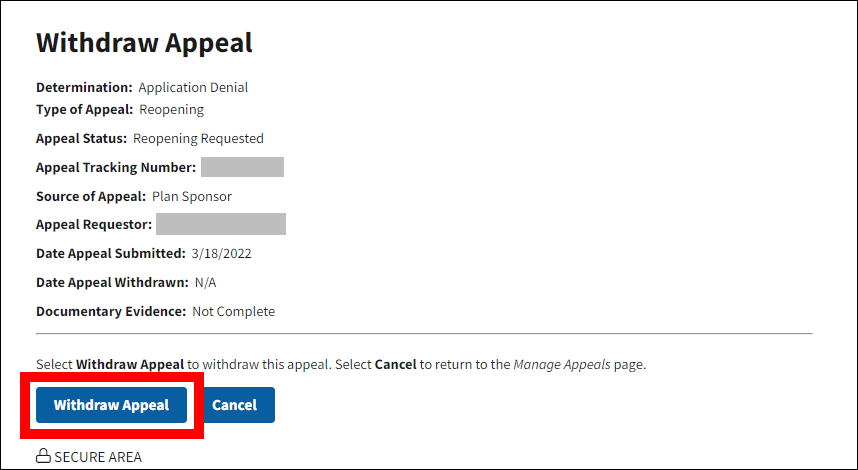This screenshot has height=470, width=858.
Task: Select the Appeal Status label
Action: 81,138
